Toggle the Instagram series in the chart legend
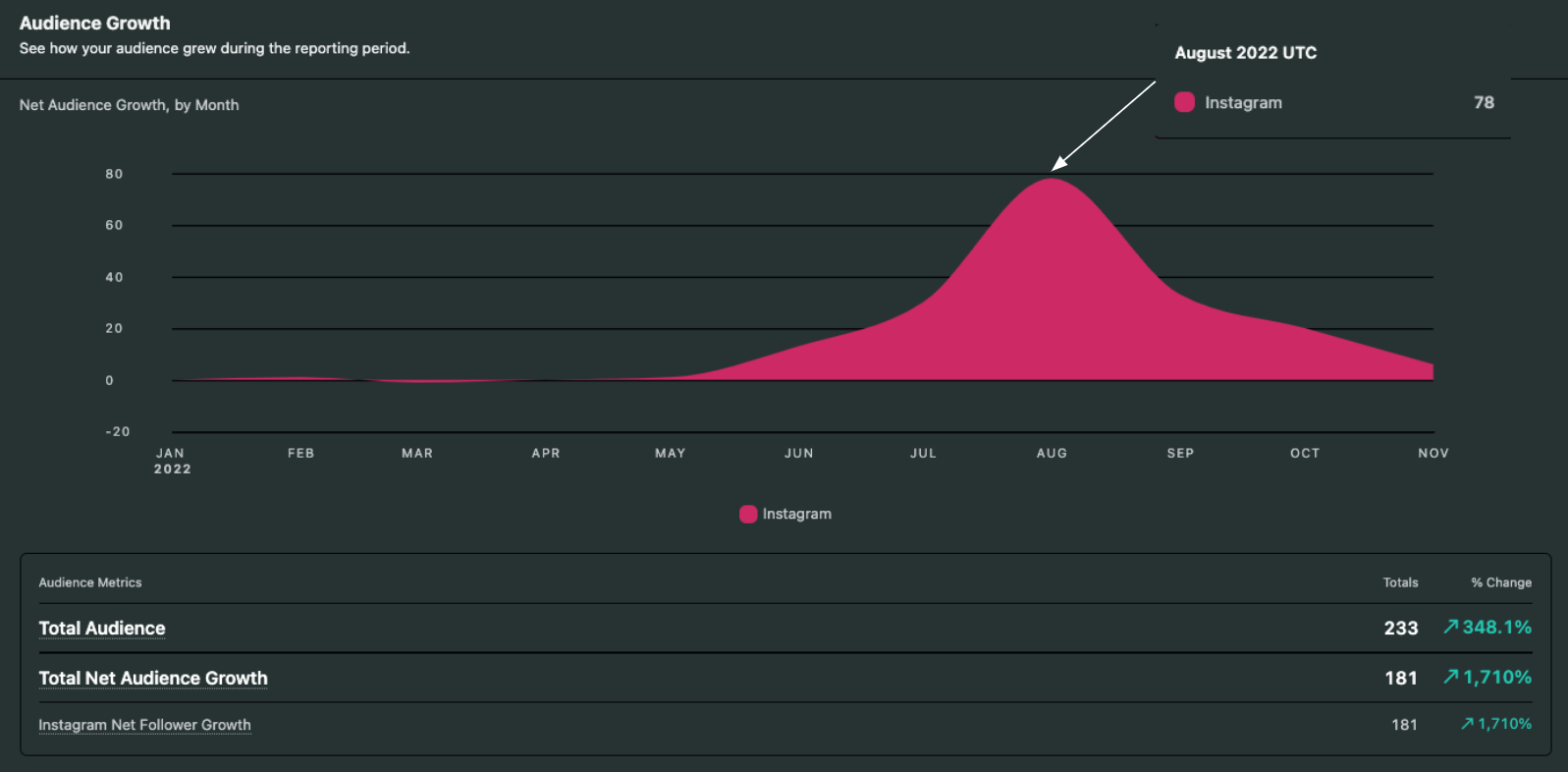The image size is (1568, 772). (x=785, y=514)
